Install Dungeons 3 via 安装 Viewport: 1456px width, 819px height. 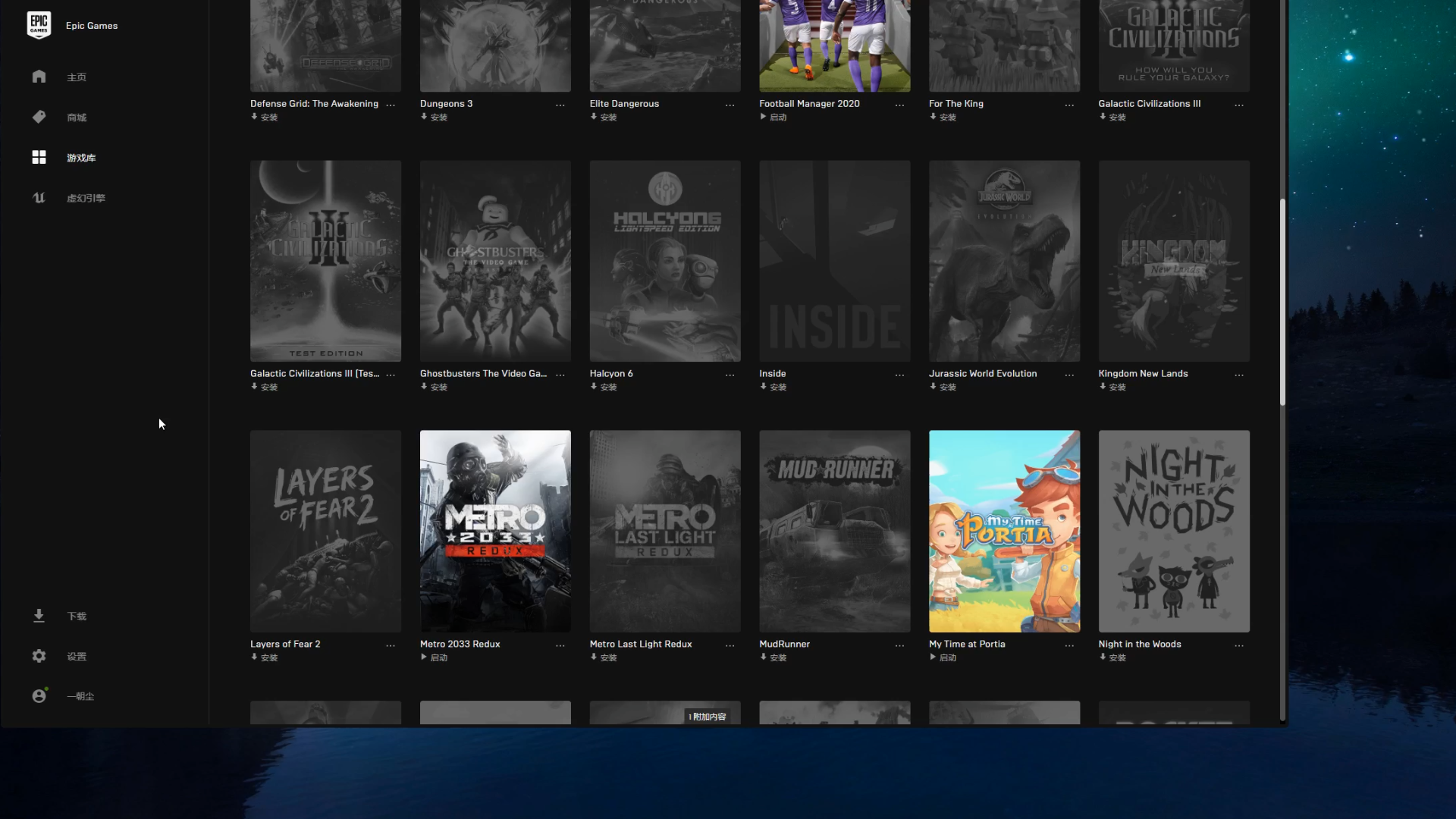[435, 117]
